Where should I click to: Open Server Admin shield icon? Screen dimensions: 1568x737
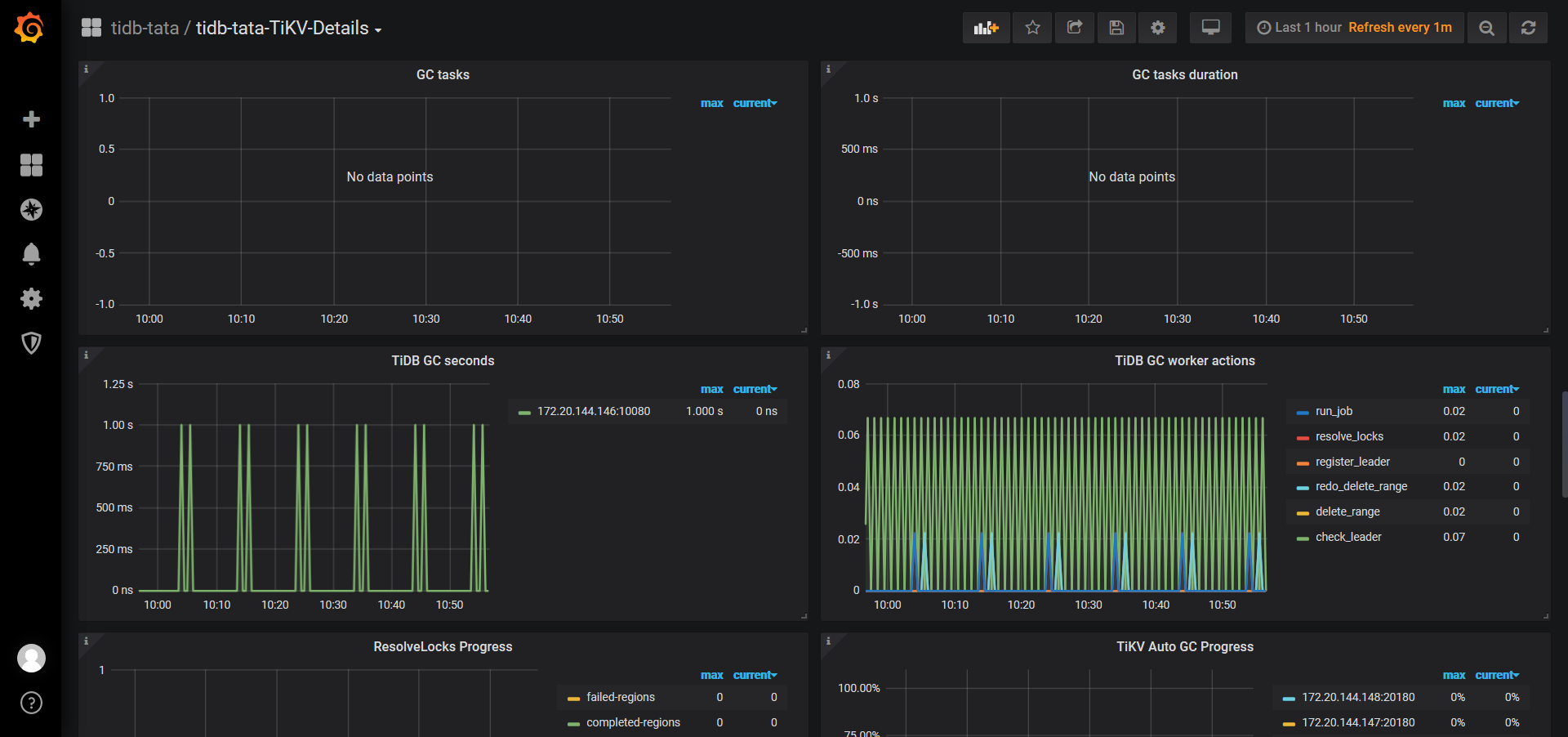[31, 343]
